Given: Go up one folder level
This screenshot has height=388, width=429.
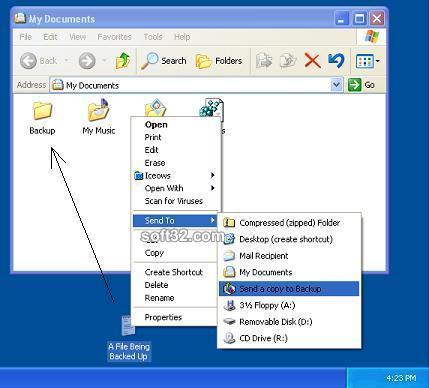Looking at the screenshot, I should [x=123, y=61].
